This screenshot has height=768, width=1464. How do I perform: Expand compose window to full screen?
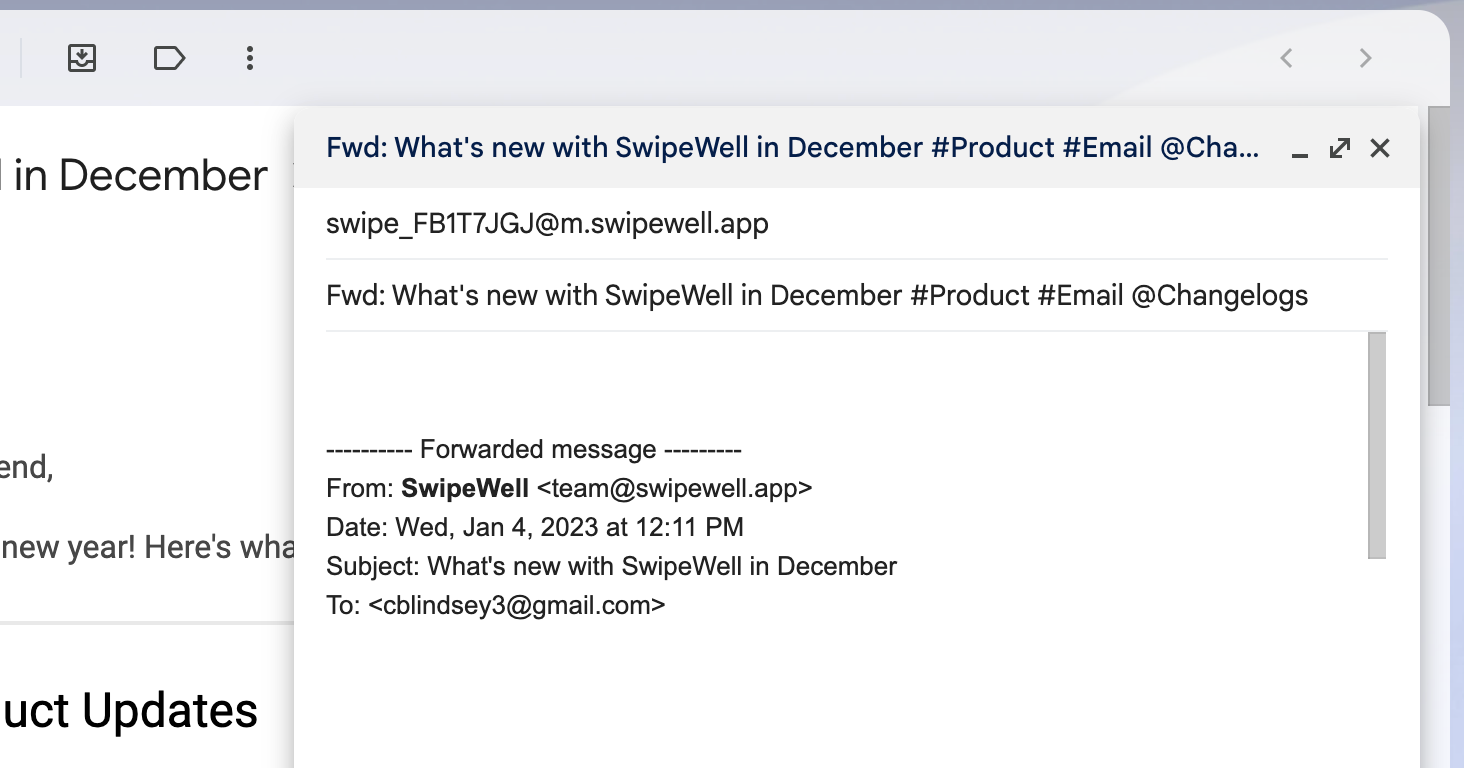pyautogui.click(x=1340, y=148)
